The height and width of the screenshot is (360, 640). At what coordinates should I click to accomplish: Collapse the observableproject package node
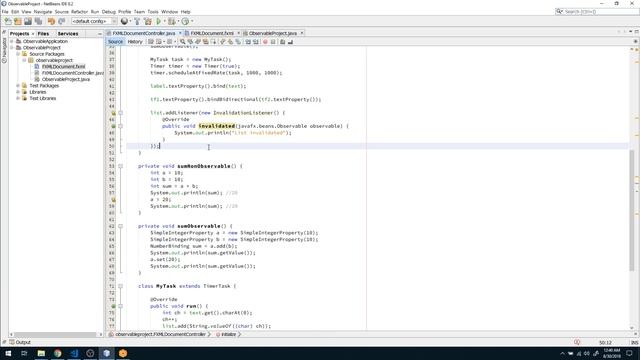point(24,60)
